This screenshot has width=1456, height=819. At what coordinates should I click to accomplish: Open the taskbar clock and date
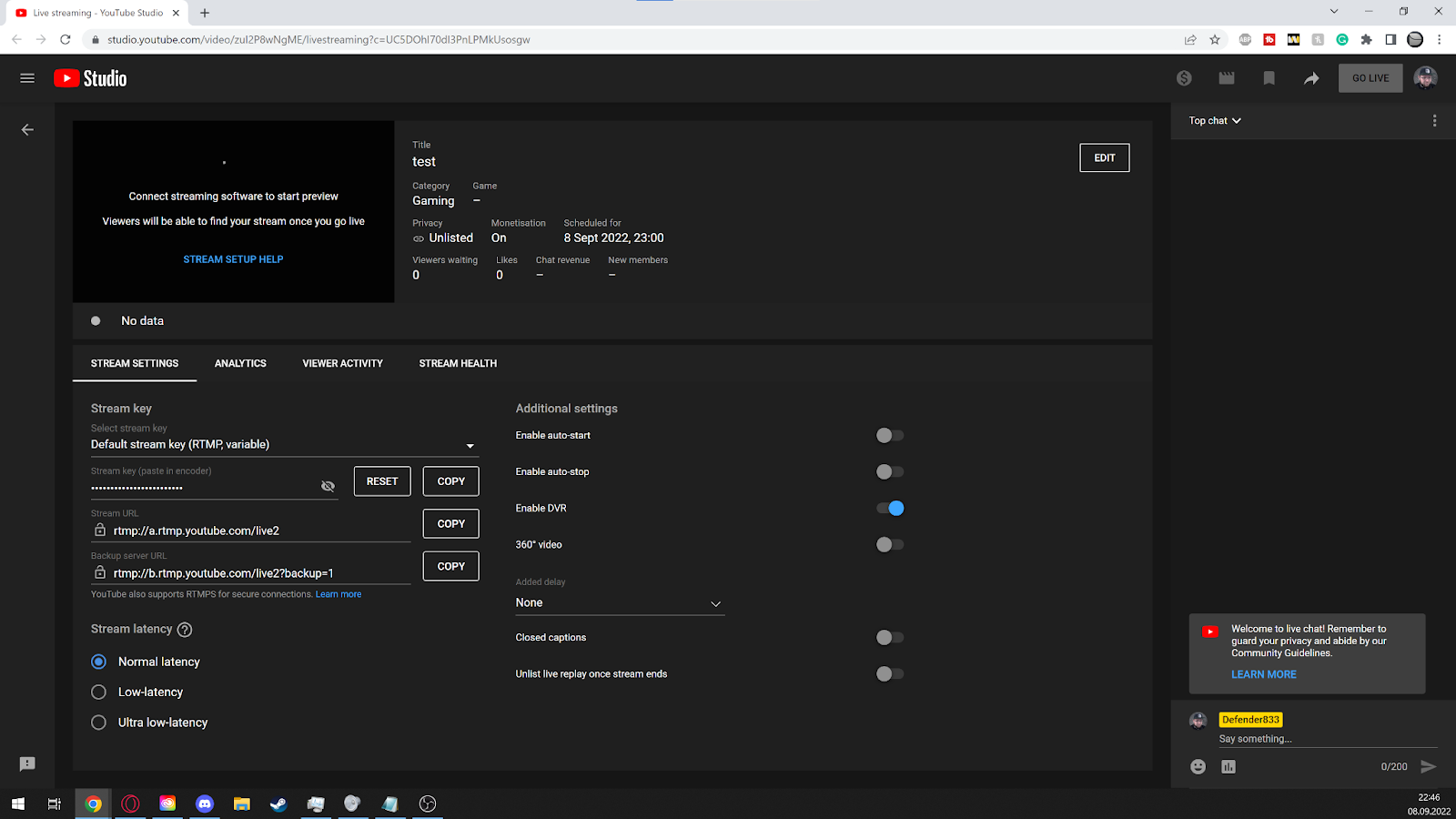pos(1429,804)
